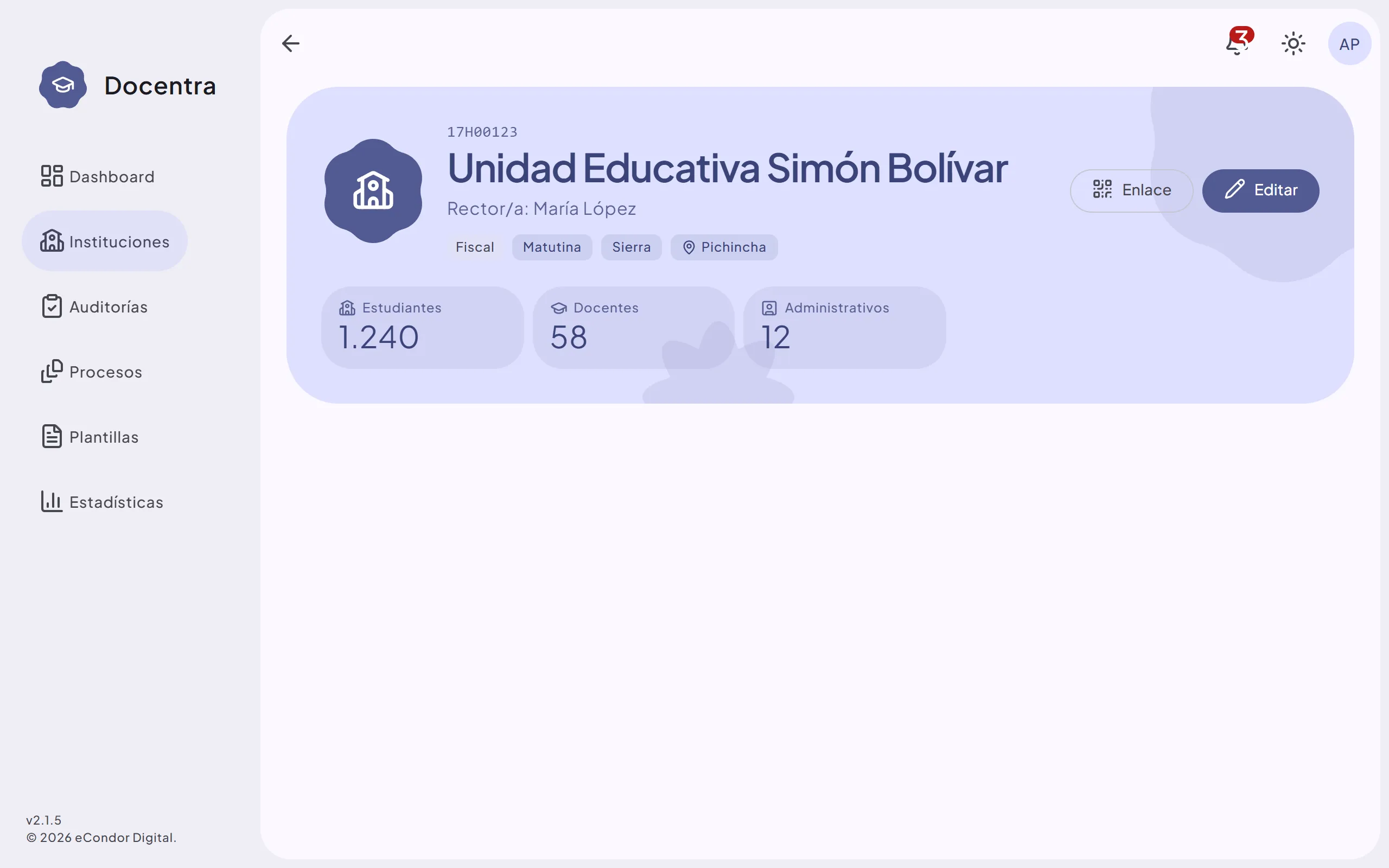Select the Fiscal tag
The image size is (1389, 868).
pos(475,247)
